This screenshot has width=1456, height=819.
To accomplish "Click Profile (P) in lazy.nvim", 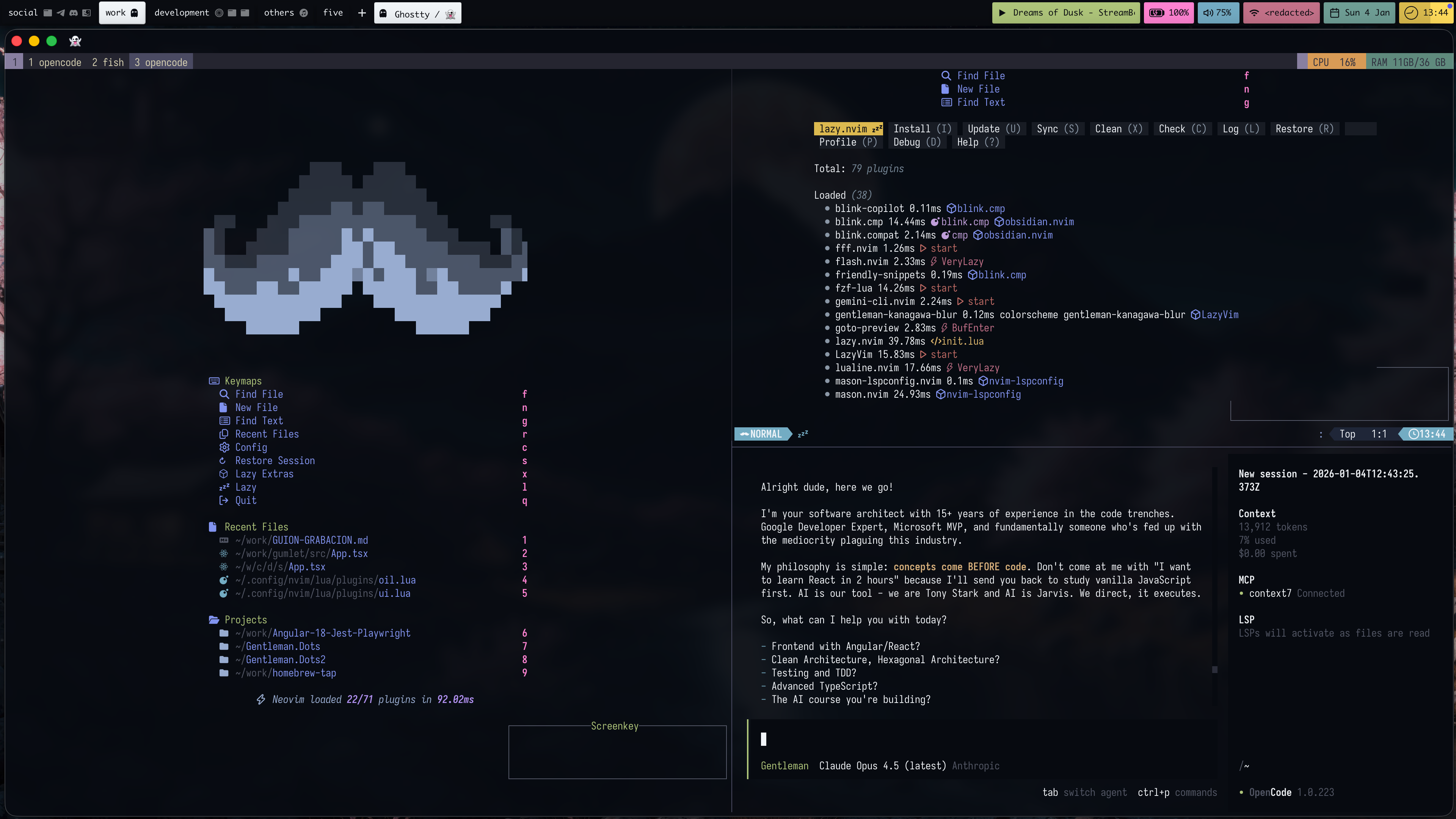I will pos(848,143).
